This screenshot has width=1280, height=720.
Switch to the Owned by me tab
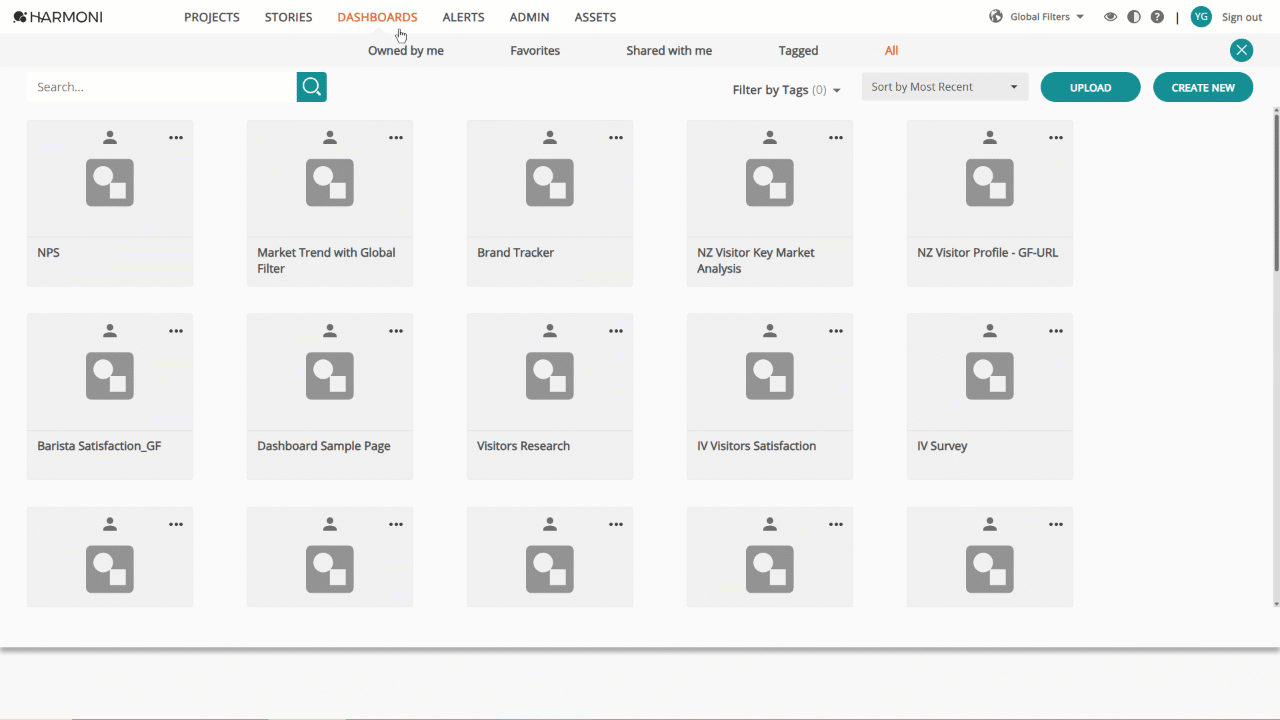coord(406,51)
